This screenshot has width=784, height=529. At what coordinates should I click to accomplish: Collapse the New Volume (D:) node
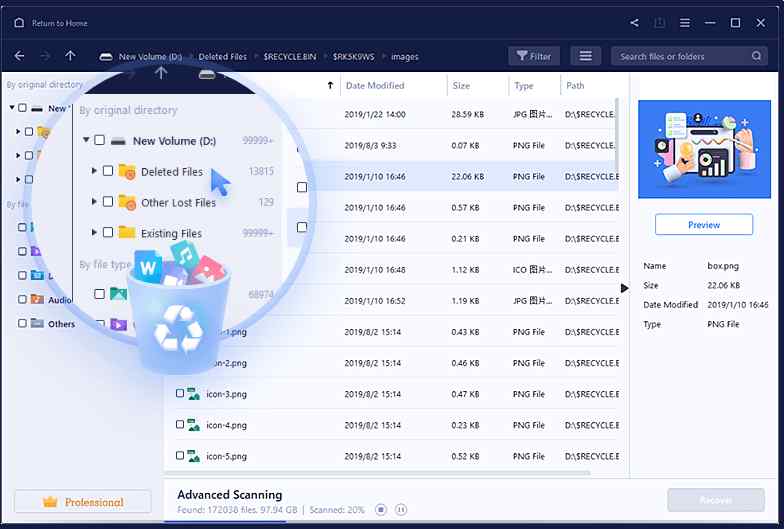[87, 141]
